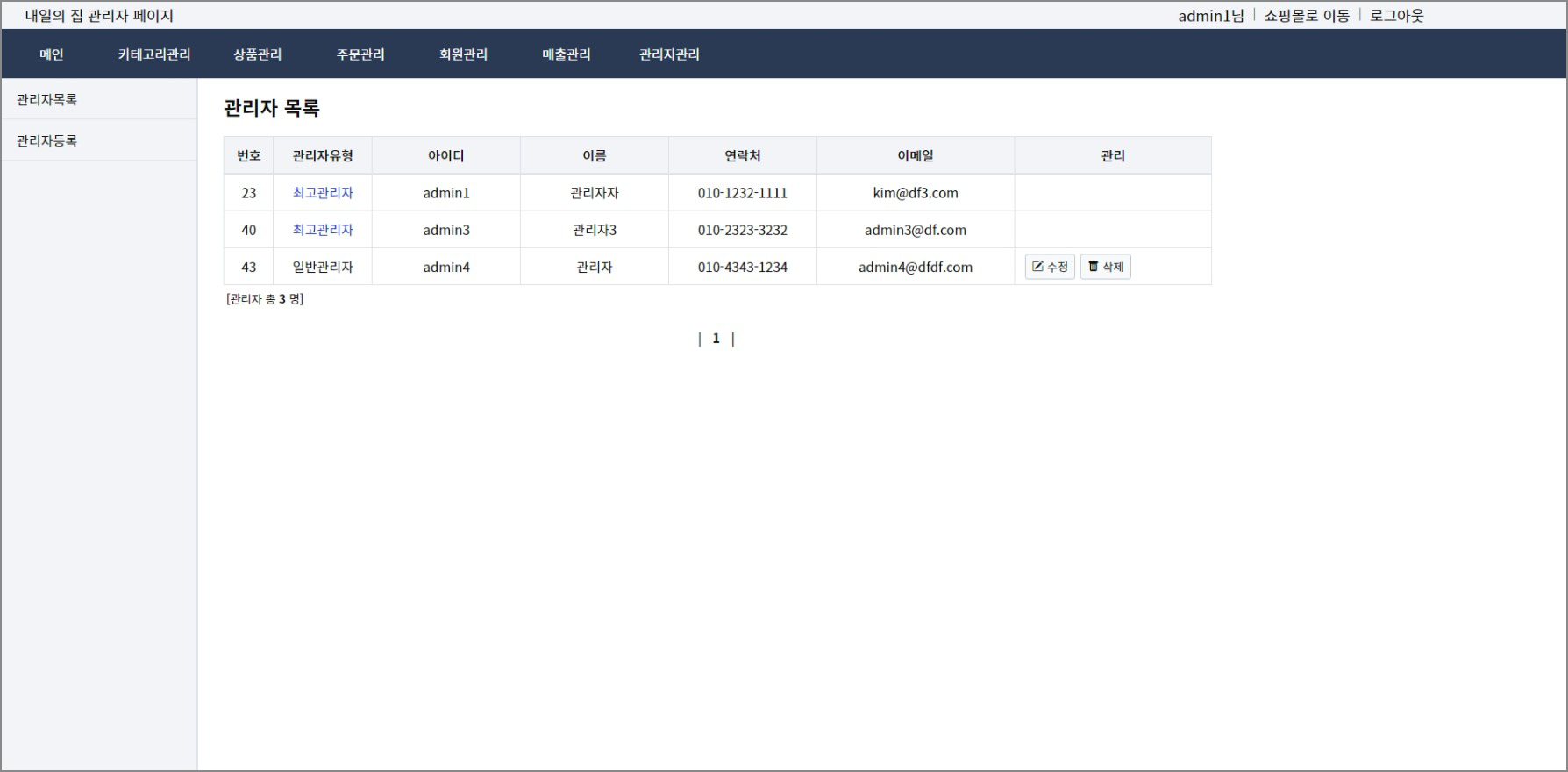Click email admin4@dfdf.com
The image size is (1568, 772).
pyautogui.click(x=916, y=267)
